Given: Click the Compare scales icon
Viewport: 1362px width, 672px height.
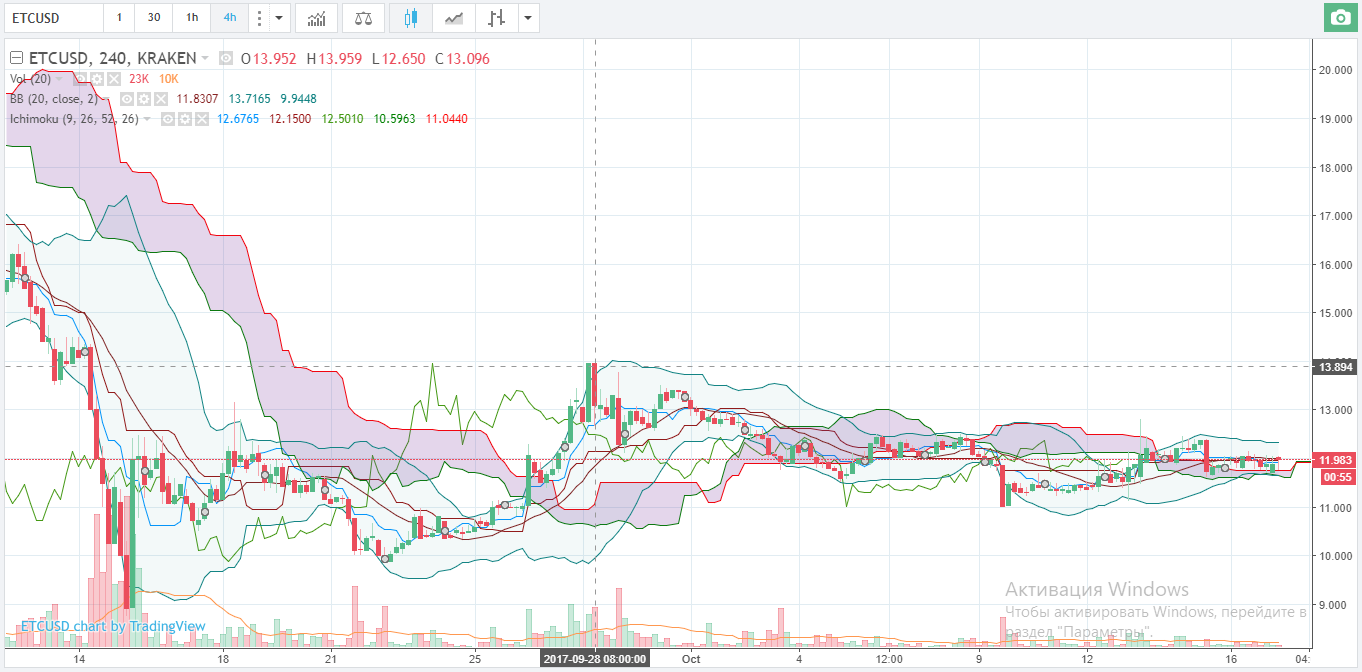Looking at the screenshot, I should tap(362, 18).
